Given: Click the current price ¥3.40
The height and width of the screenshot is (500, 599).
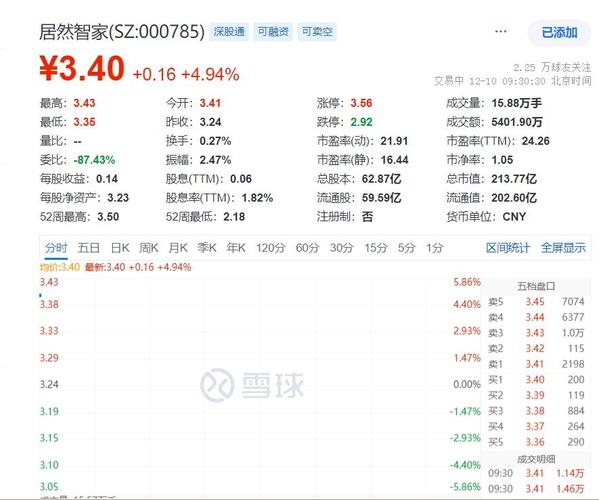Looking at the screenshot, I should point(82,68).
